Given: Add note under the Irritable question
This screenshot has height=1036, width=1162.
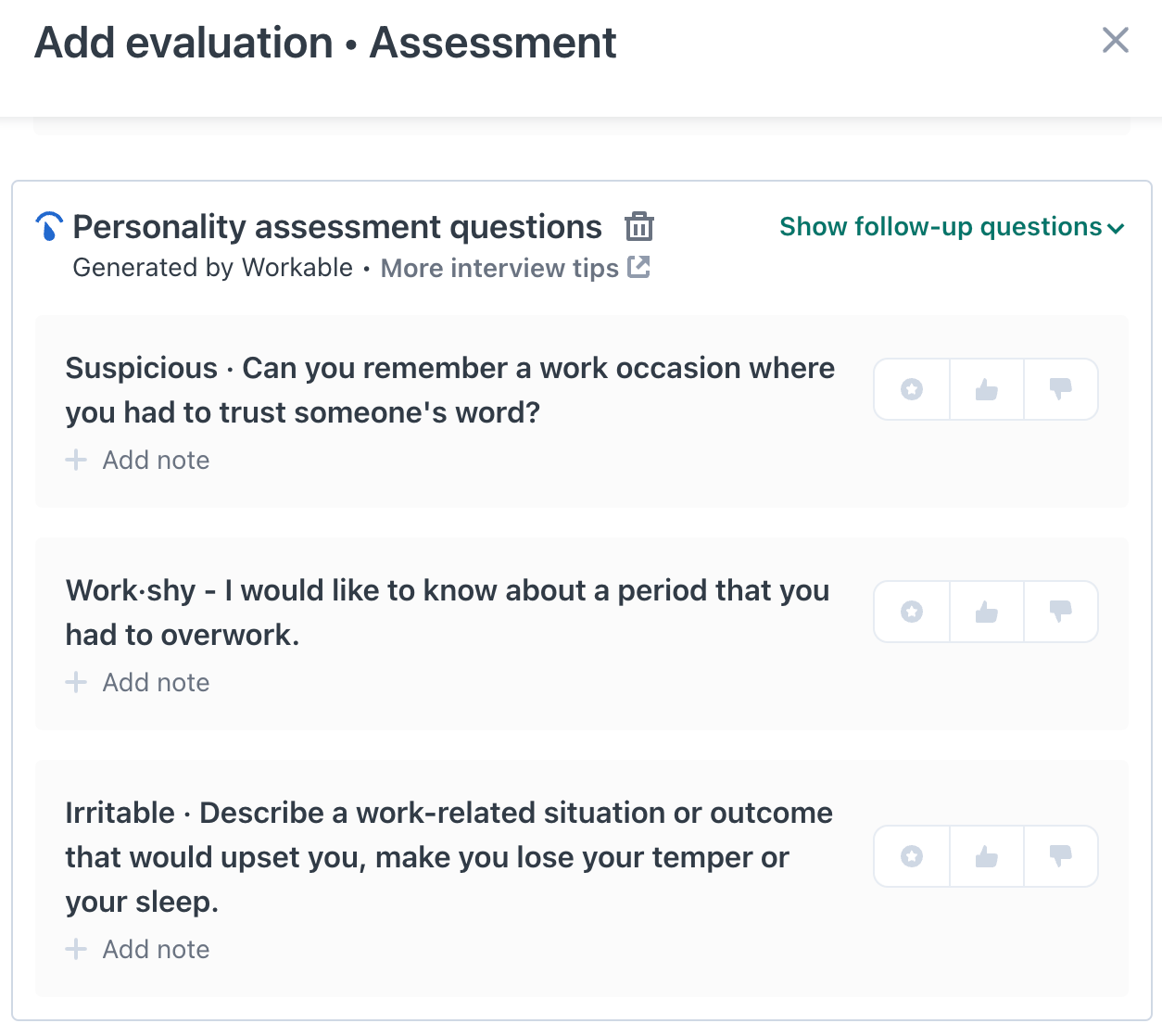Looking at the screenshot, I should 156,950.
